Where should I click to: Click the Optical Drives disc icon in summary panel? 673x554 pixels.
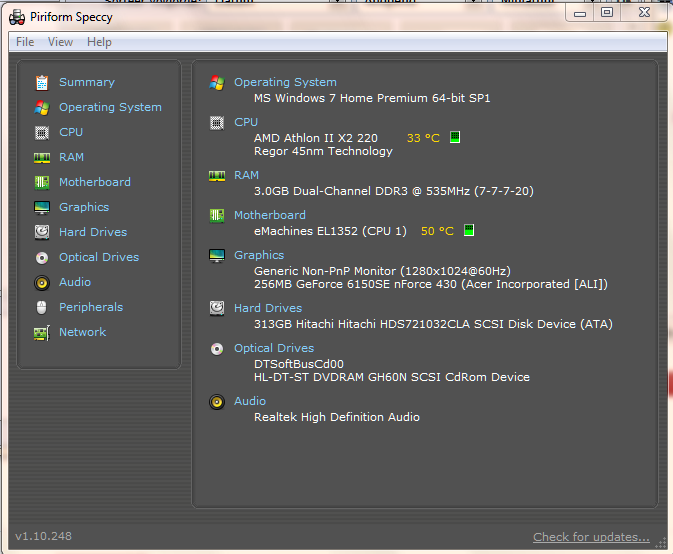(x=217, y=349)
